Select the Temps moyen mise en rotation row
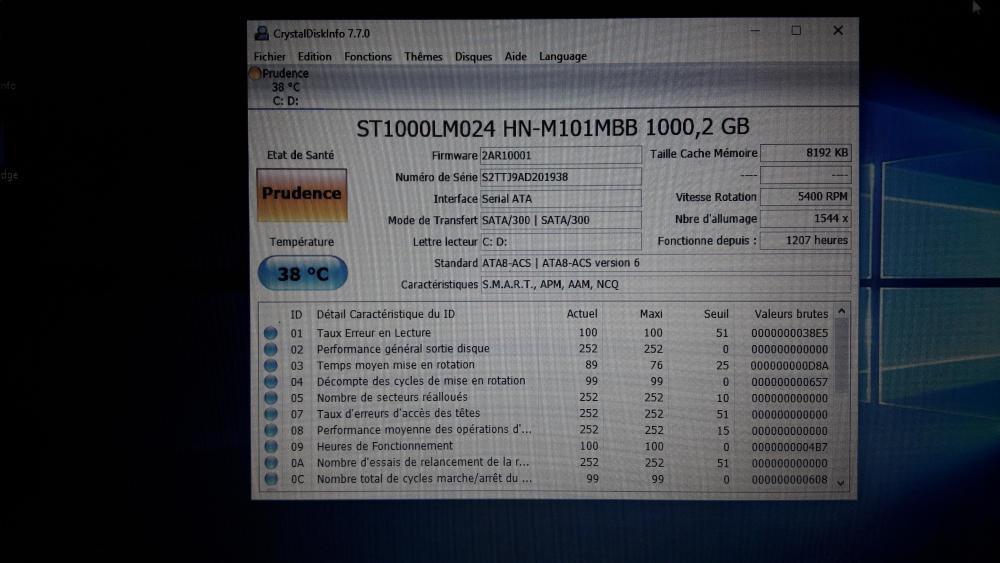 (x=547, y=365)
